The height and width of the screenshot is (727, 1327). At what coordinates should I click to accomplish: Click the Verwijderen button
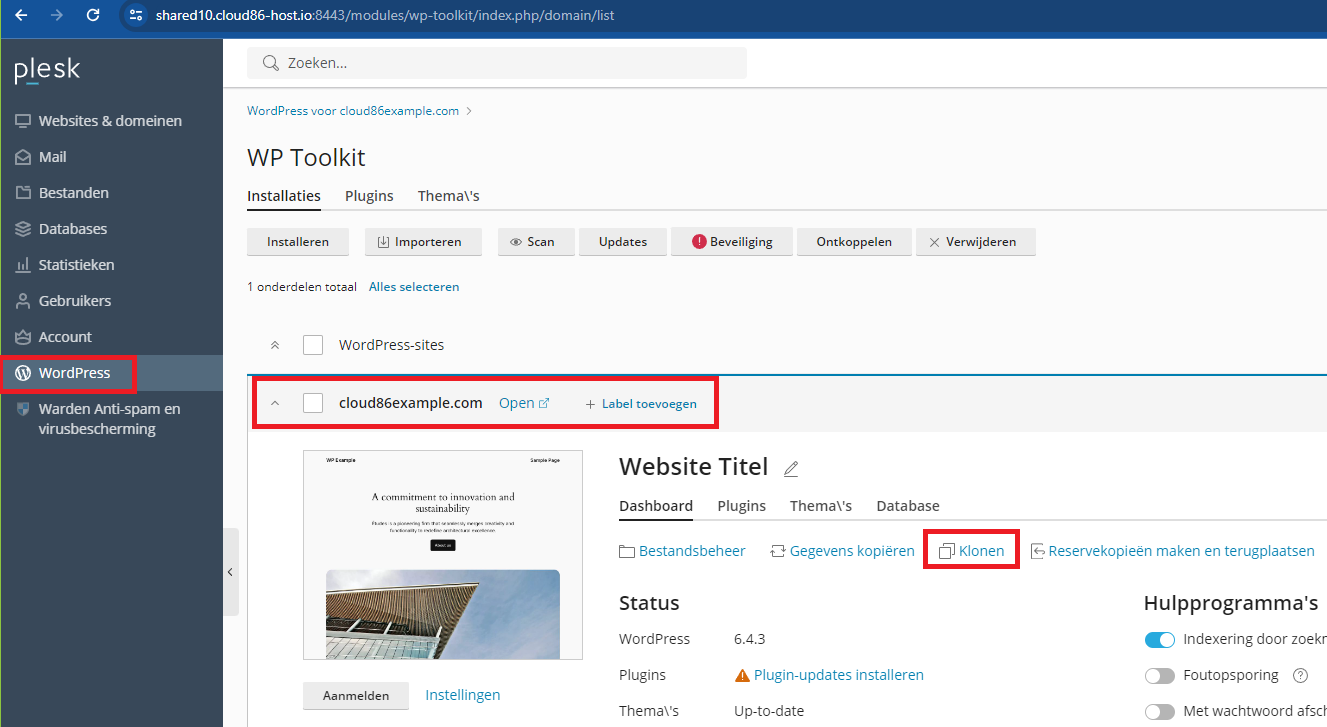(x=976, y=242)
